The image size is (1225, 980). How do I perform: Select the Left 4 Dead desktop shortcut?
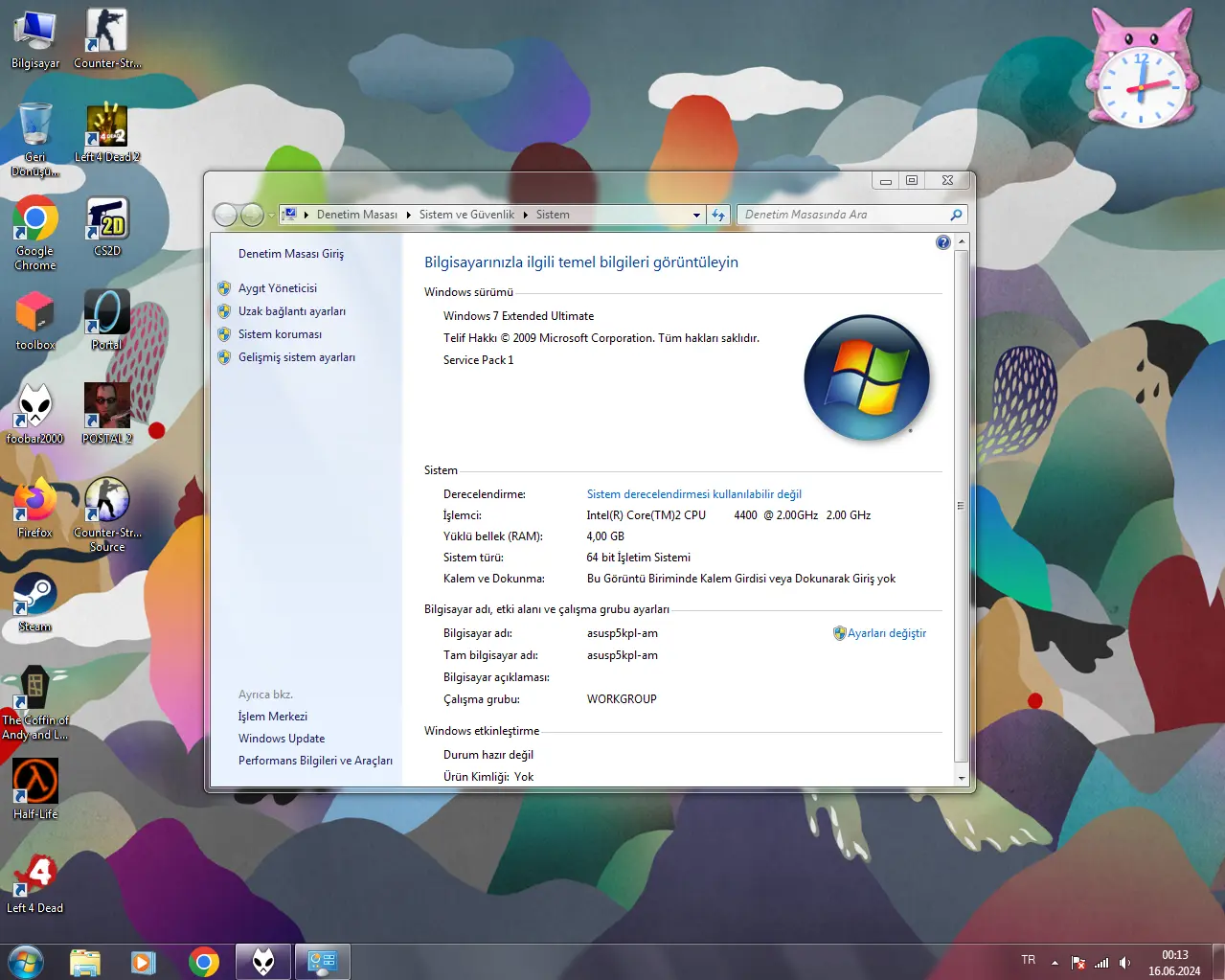pyautogui.click(x=35, y=883)
